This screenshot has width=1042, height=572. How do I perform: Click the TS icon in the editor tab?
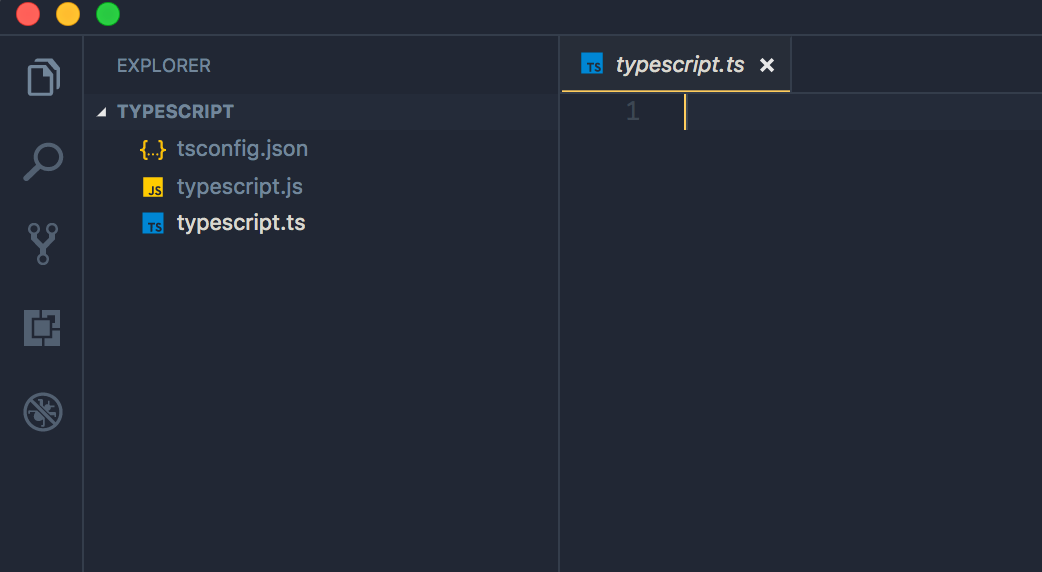pyautogui.click(x=592, y=64)
